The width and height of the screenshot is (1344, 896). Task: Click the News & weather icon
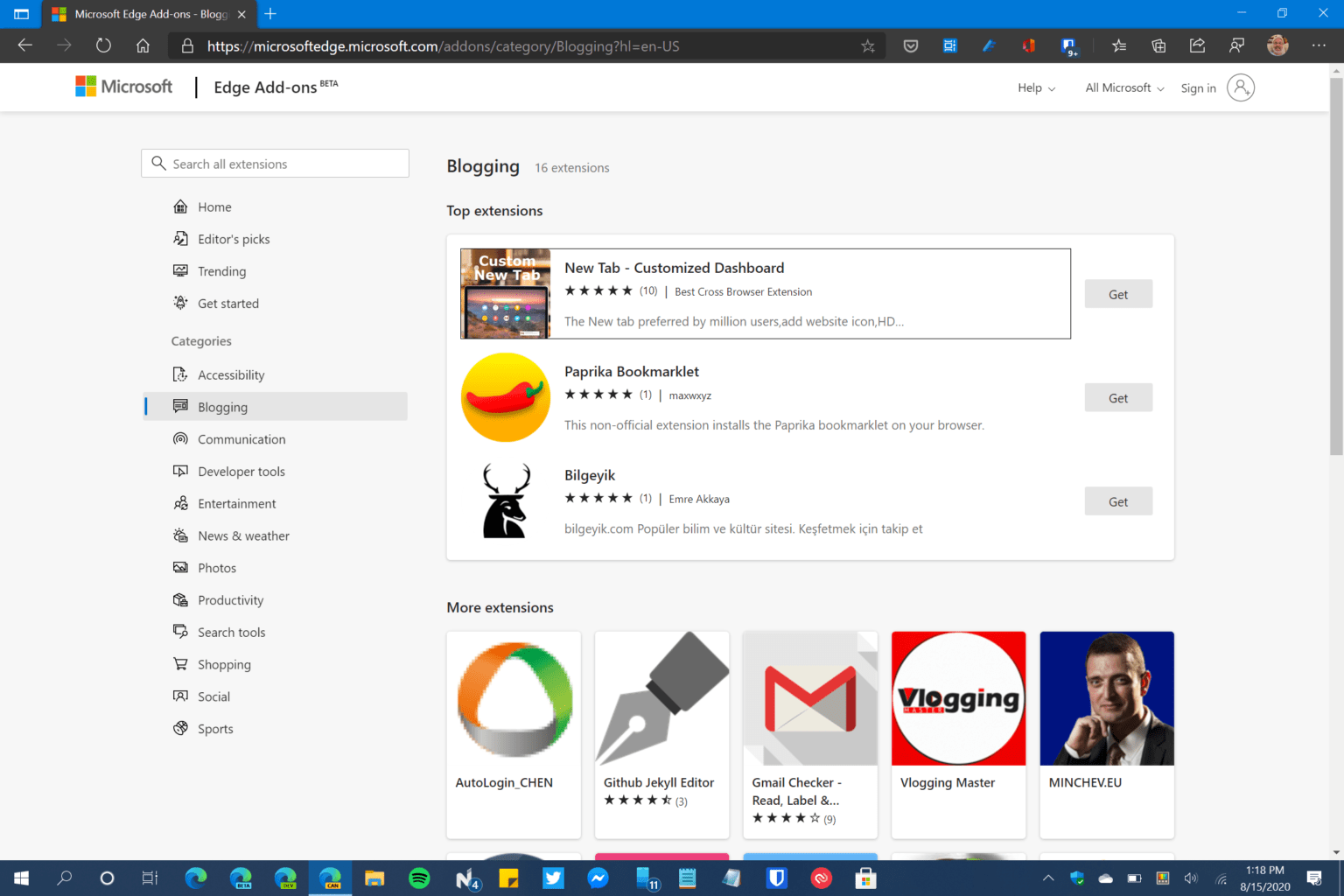tap(180, 535)
